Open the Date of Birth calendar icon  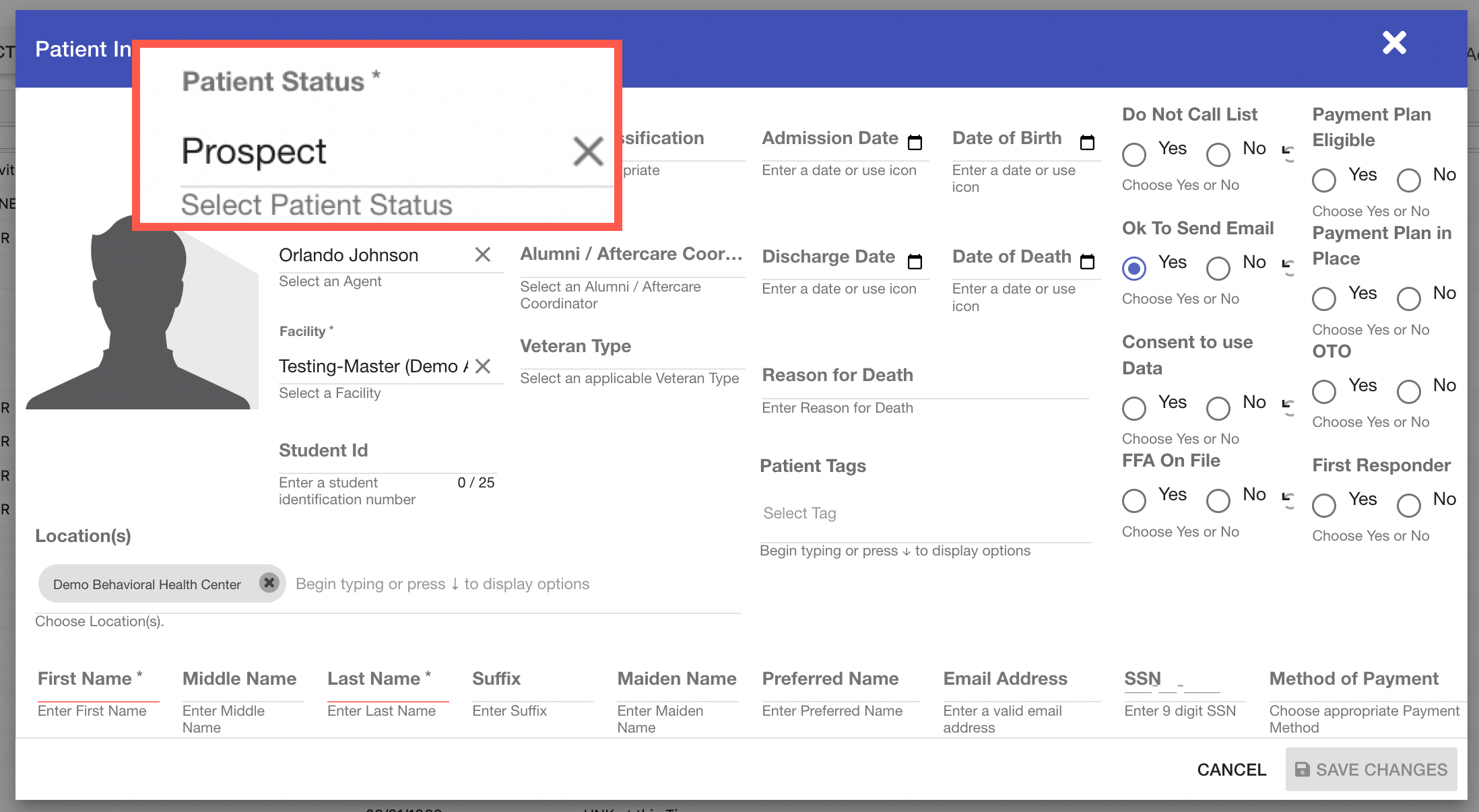(1087, 142)
